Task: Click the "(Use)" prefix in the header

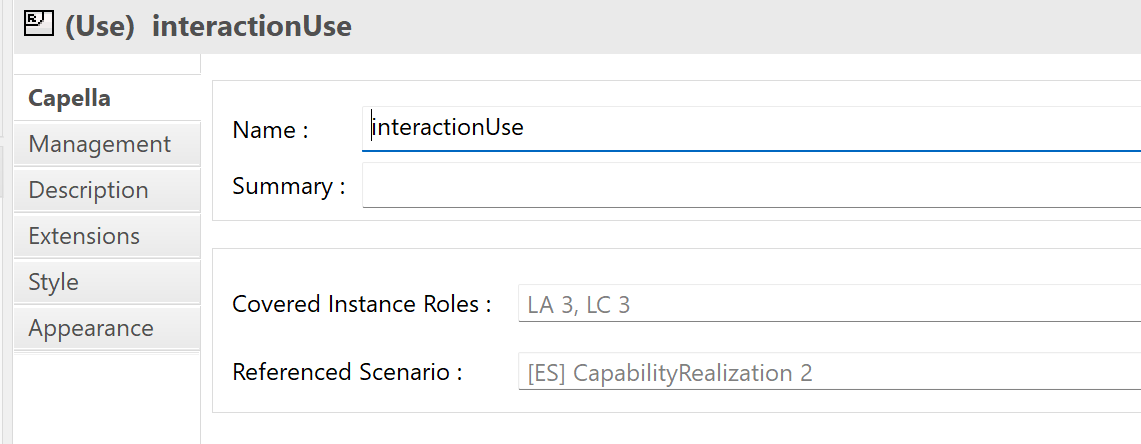Action: [100, 26]
